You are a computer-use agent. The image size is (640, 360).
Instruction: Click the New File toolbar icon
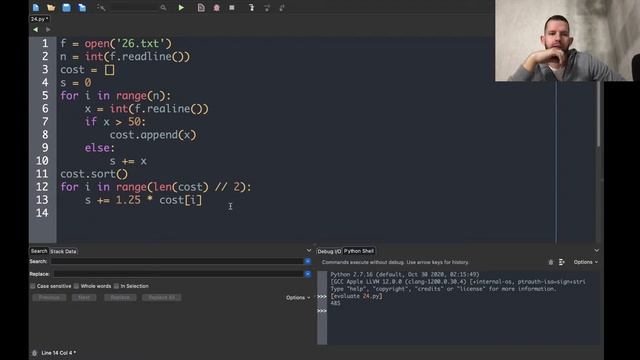36,7
